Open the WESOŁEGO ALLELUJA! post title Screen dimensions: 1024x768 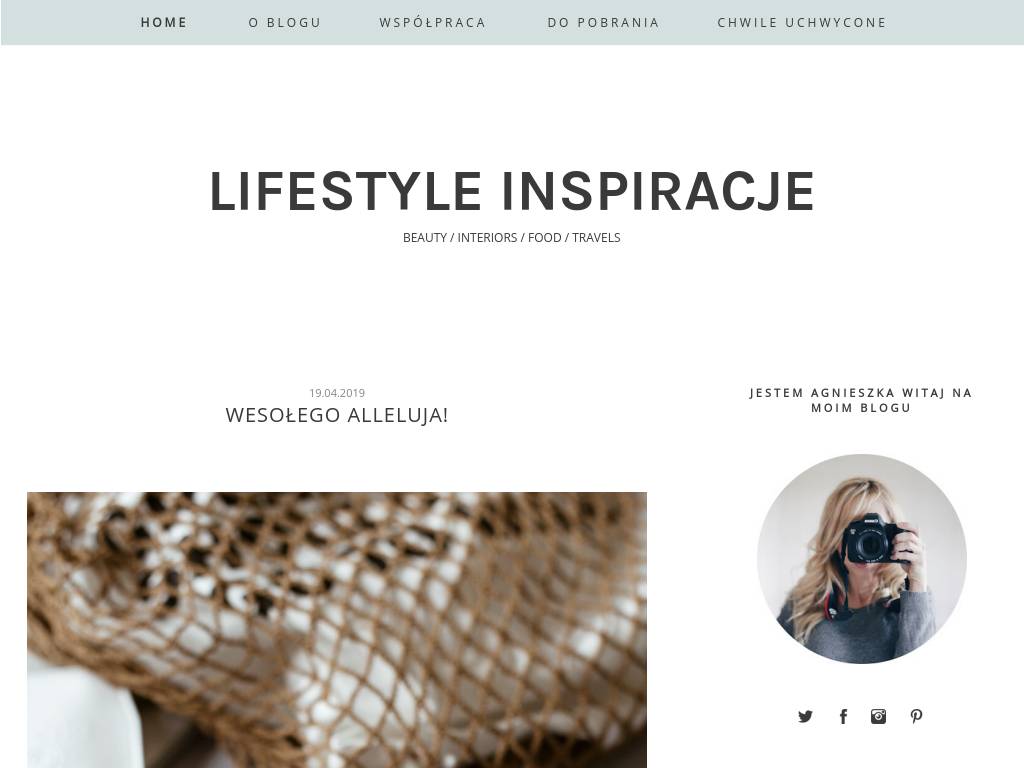point(336,415)
